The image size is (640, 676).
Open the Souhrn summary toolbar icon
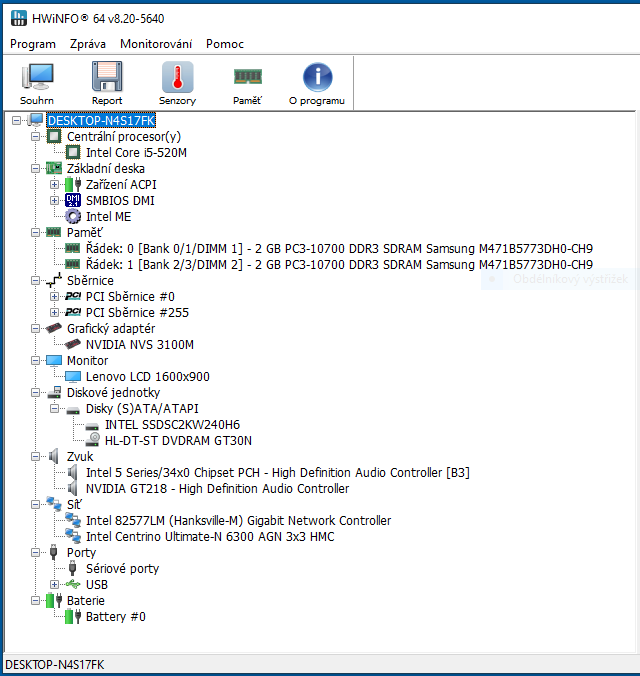click(x=37, y=84)
